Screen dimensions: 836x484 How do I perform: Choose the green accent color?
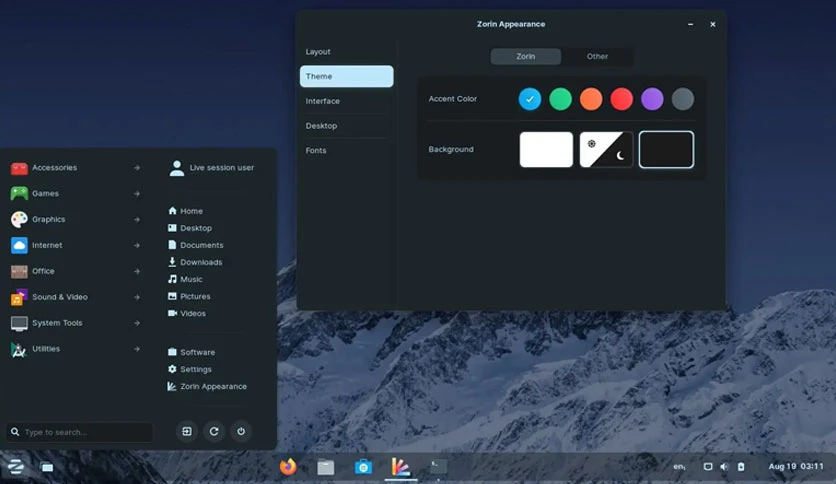coord(560,99)
